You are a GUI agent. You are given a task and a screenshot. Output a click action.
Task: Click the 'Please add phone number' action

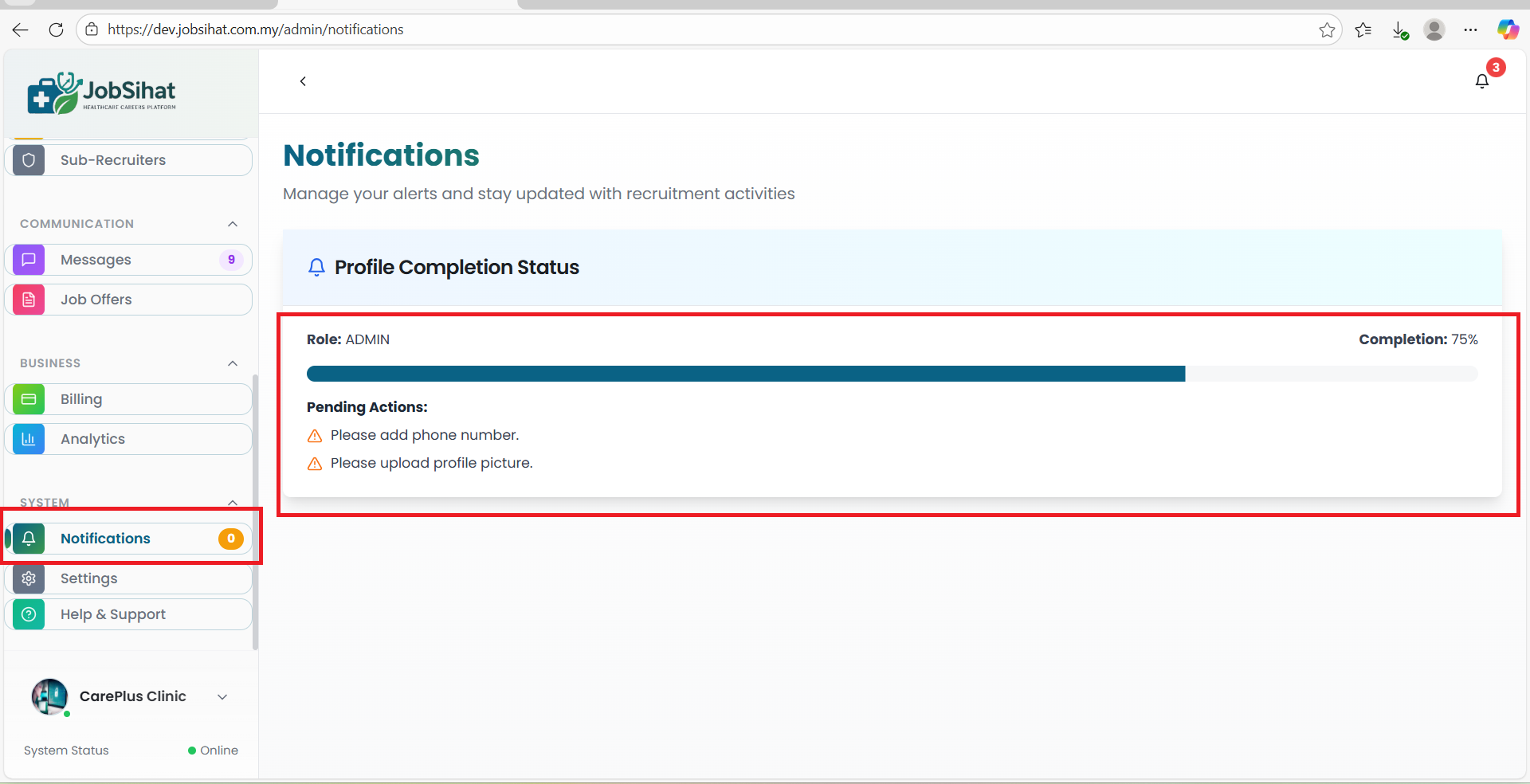pos(424,435)
